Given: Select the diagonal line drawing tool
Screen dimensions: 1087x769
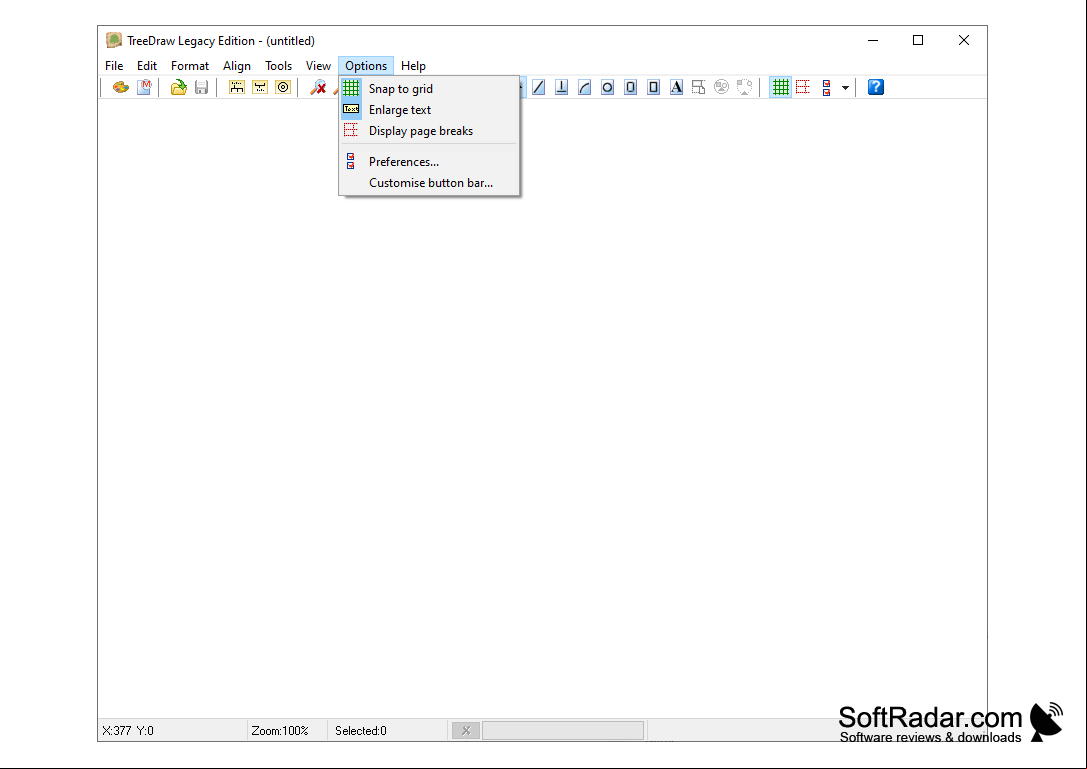Looking at the screenshot, I should click(539, 87).
